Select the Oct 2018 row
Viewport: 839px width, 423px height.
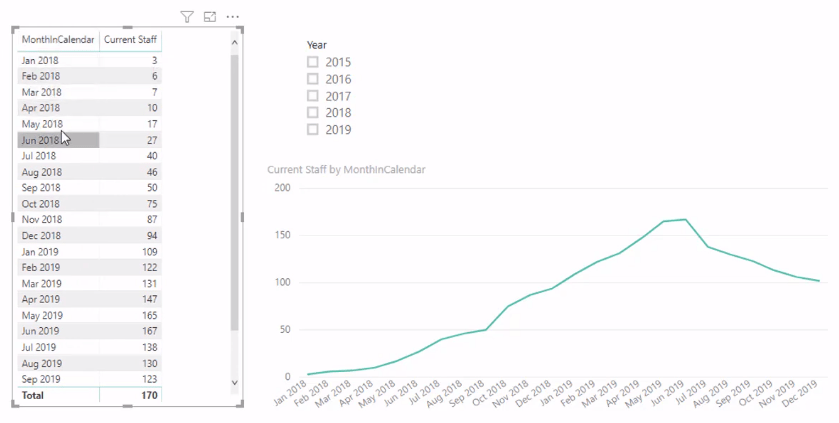89,204
